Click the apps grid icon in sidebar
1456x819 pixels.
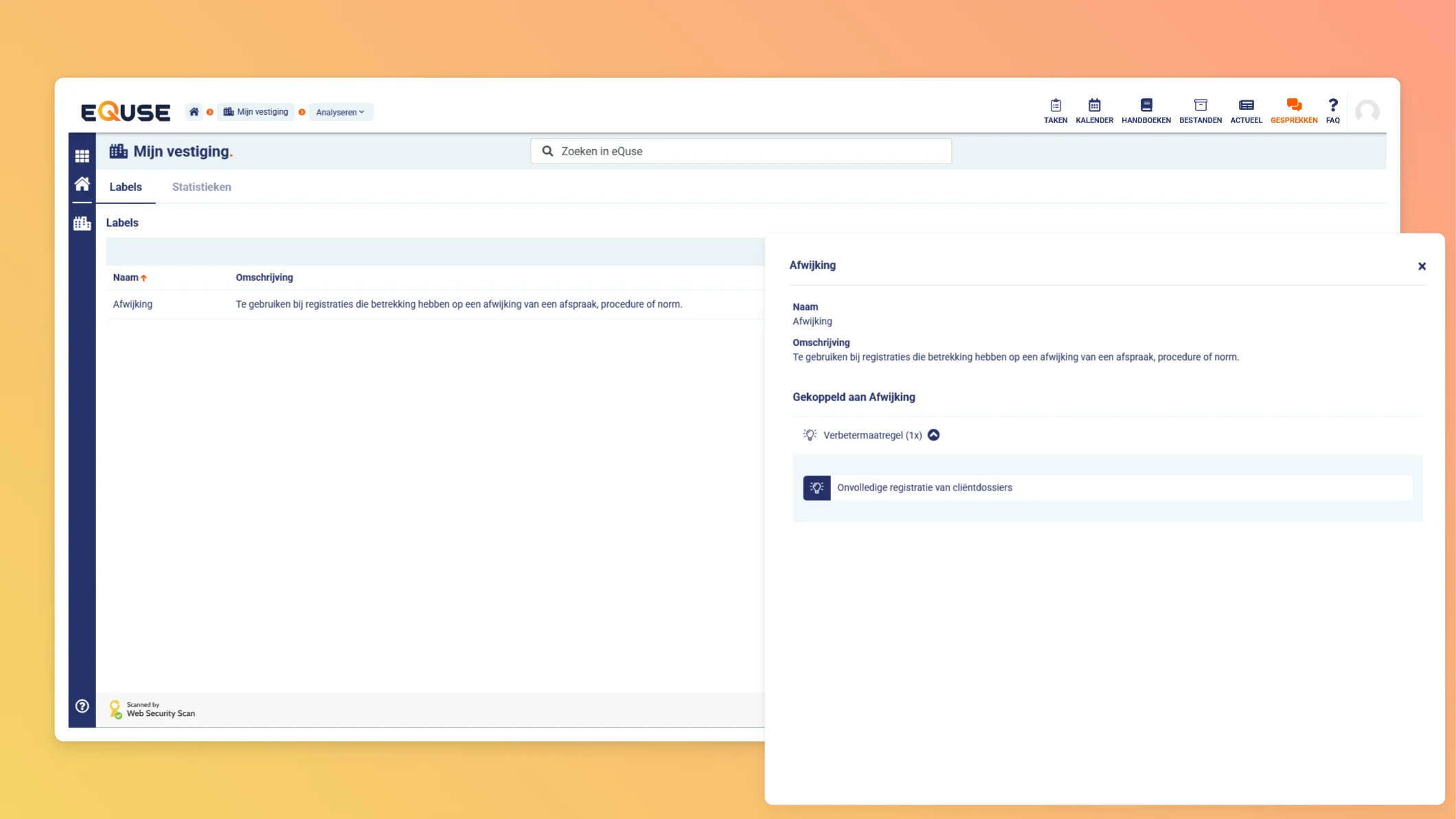tap(82, 156)
